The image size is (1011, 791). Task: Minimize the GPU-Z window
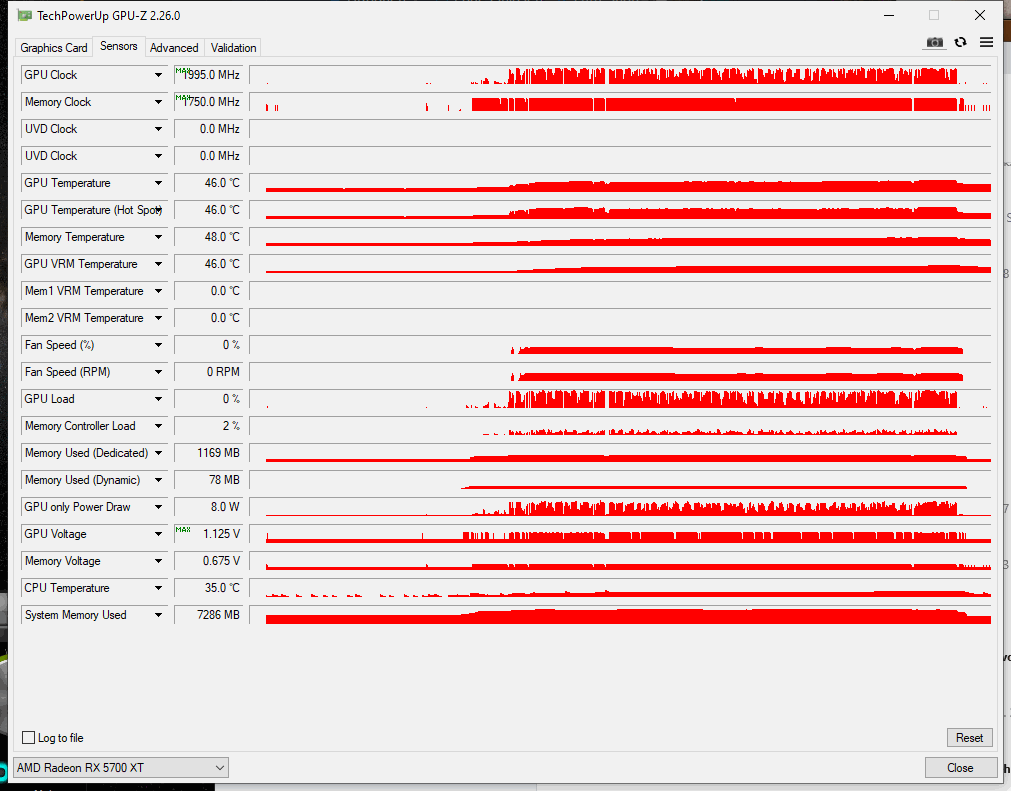coord(888,15)
